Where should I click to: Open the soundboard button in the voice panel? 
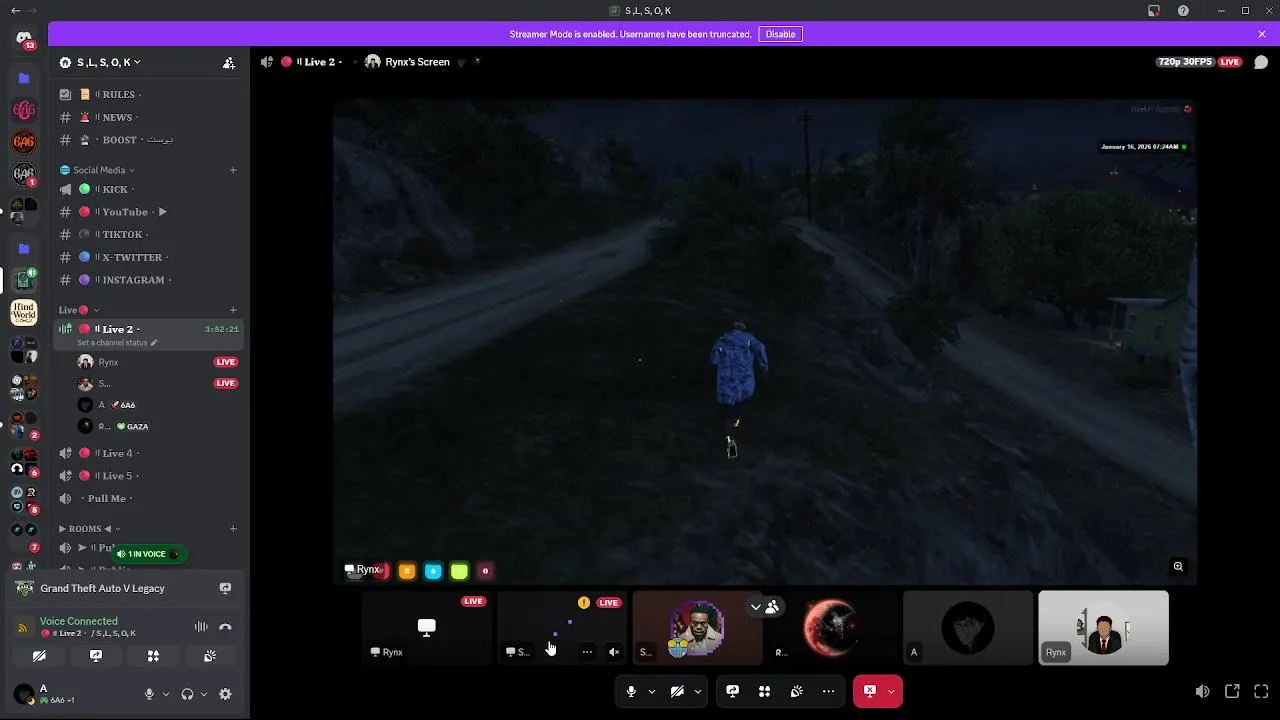point(210,656)
